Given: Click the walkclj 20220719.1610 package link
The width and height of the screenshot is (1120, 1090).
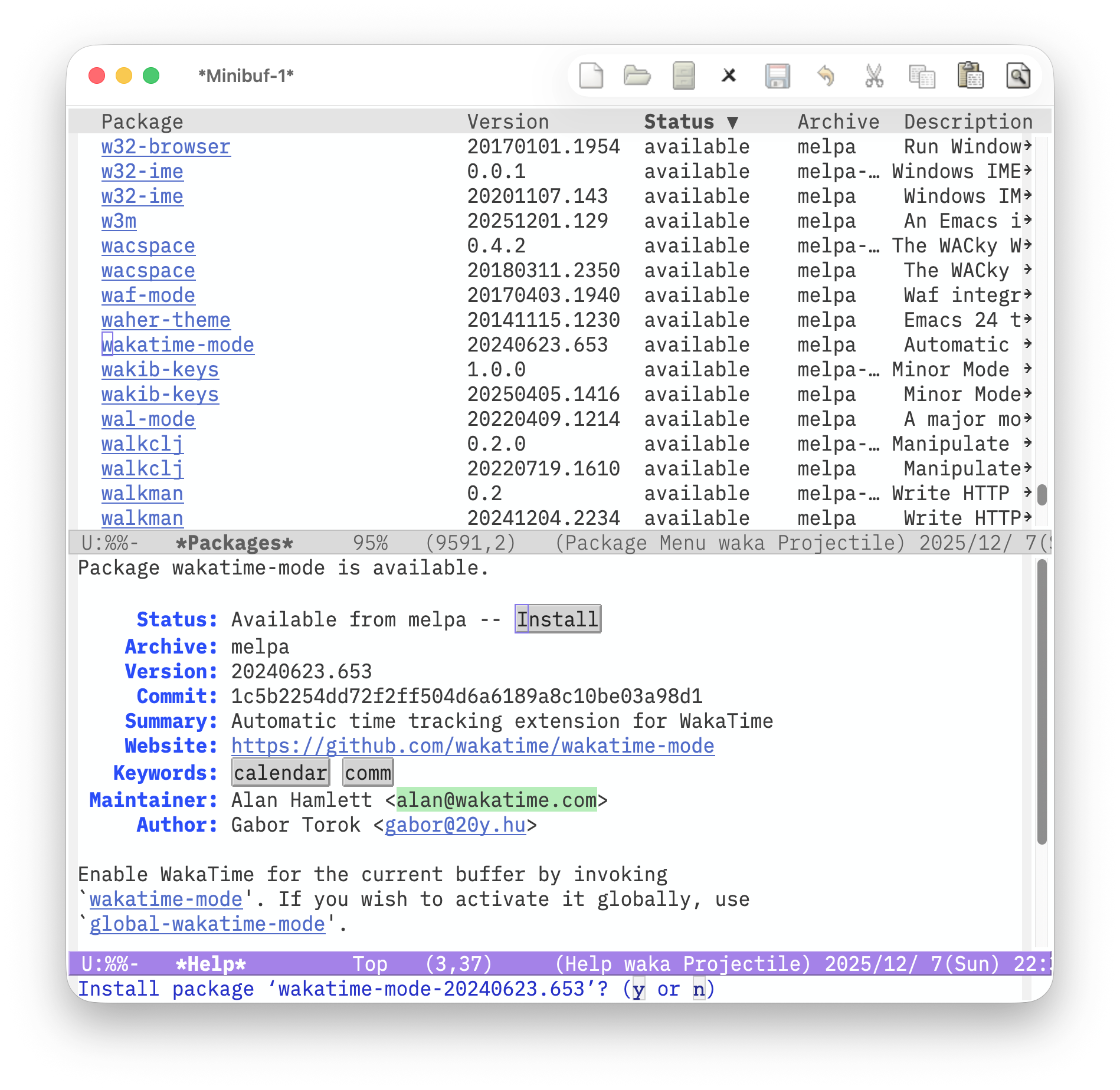Looking at the screenshot, I should [142, 468].
